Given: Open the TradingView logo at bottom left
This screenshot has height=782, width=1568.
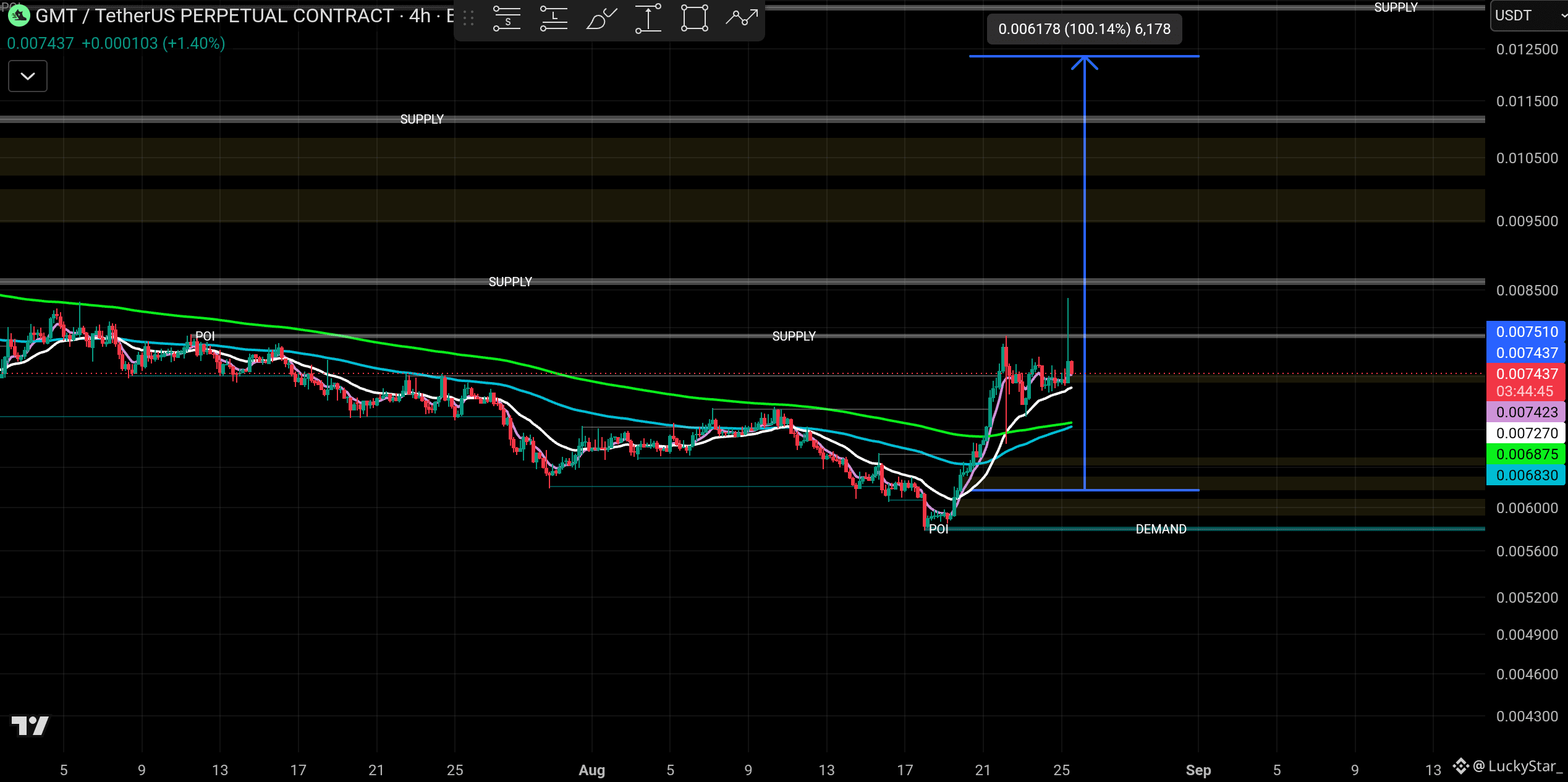Looking at the screenshot, I should click(30, 726).
